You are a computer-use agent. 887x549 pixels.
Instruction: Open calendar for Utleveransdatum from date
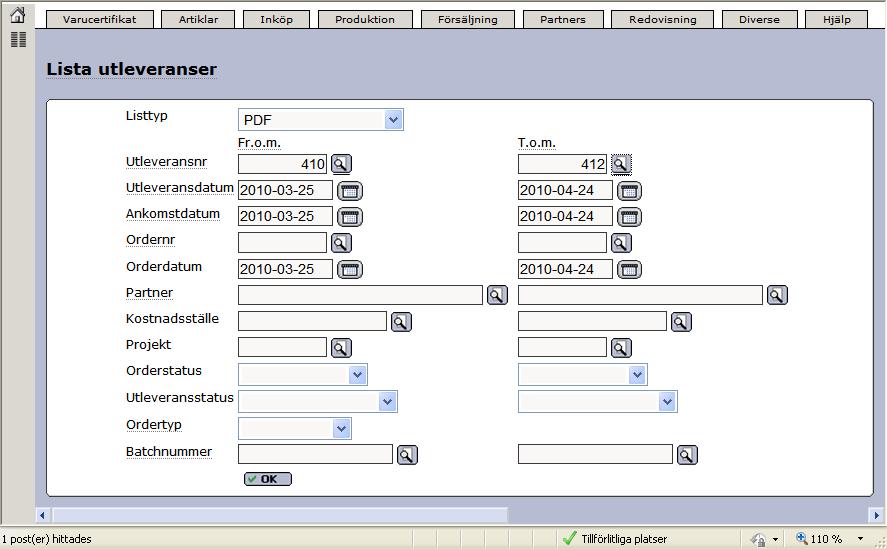pyautogui.click(x=350, y=191)
